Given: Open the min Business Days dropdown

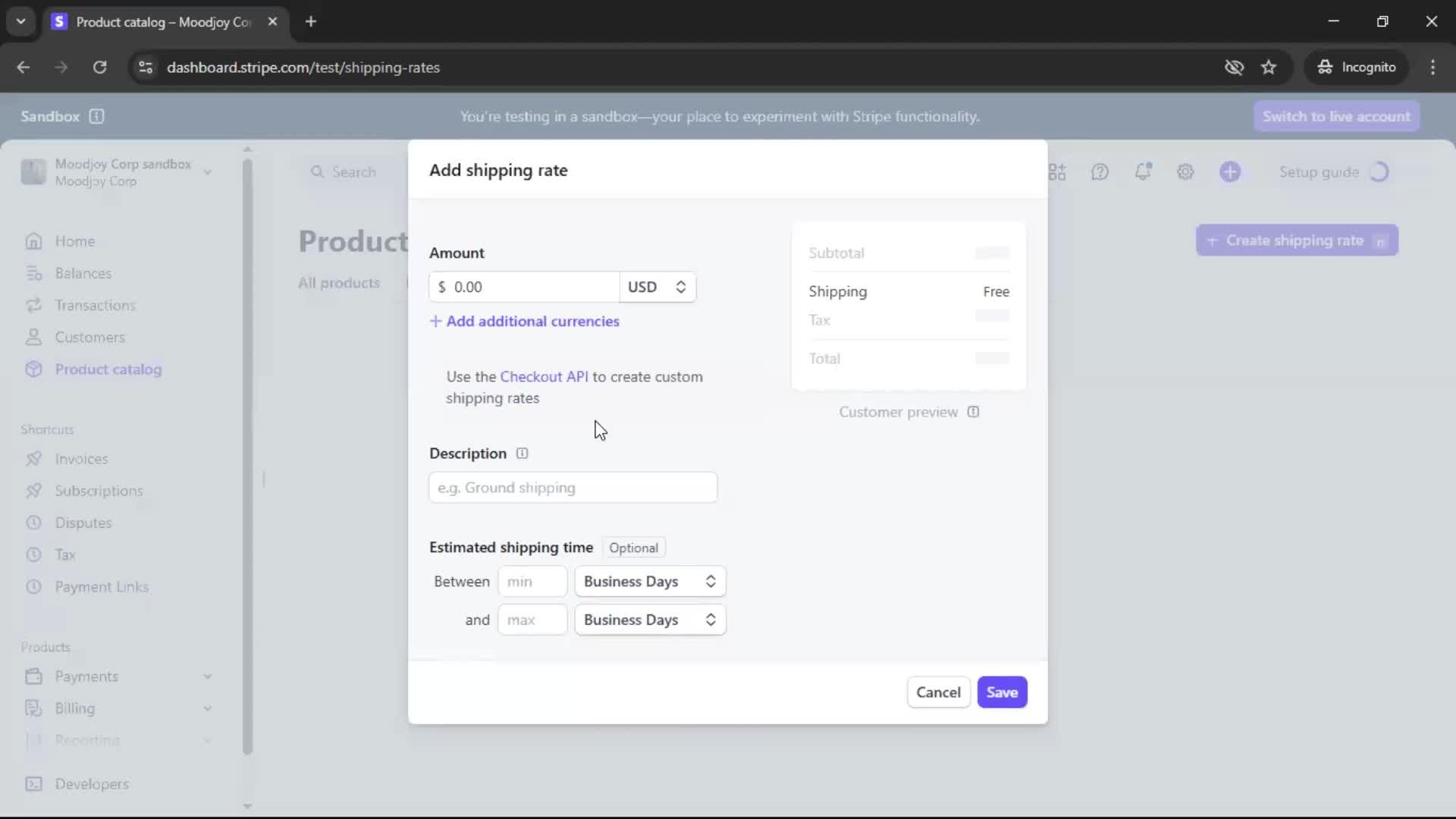Looking at the screenshot, I should click(x=650, y=582).
